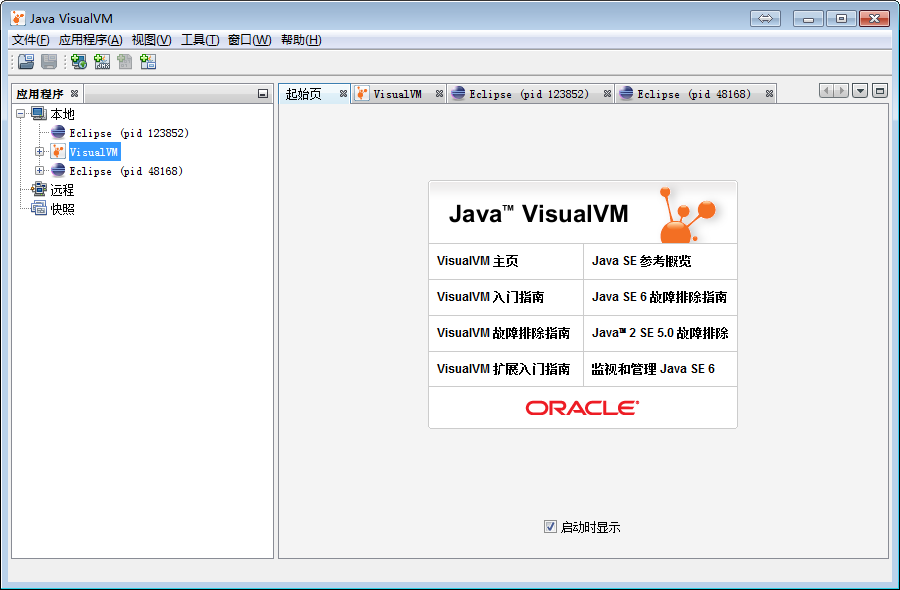Click Eclipse (pid 48168) tree node icon
Image resolution: width=900 pixels, height=590 pixels.
pyautogui.click(x=58, y=170)
